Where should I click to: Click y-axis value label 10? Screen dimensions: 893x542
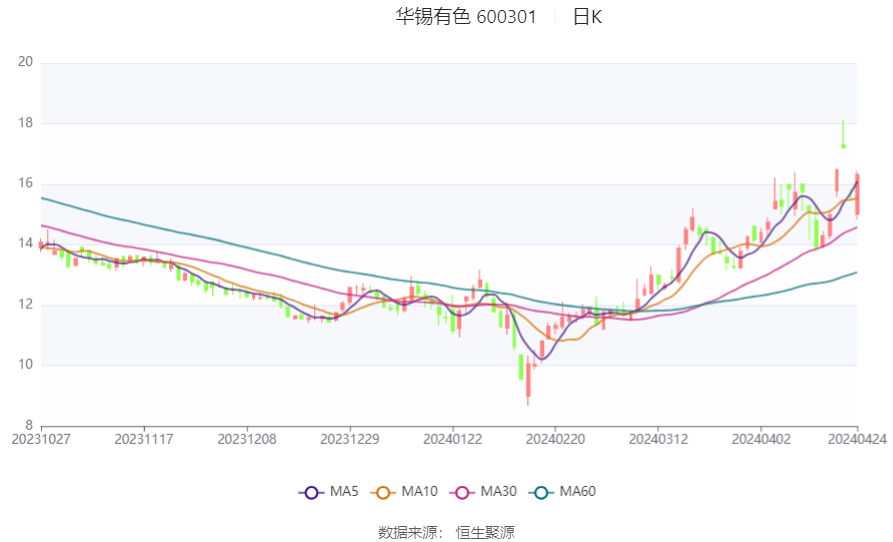[26, 364]
